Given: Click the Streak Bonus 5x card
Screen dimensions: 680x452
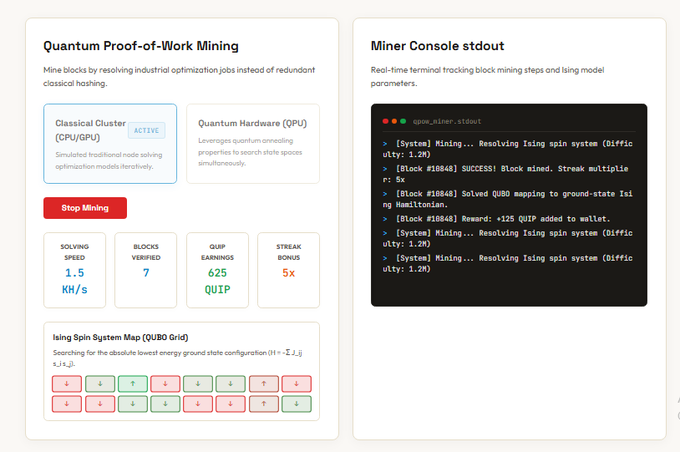Looking at the screenshot, I should (x=288, y=270).
